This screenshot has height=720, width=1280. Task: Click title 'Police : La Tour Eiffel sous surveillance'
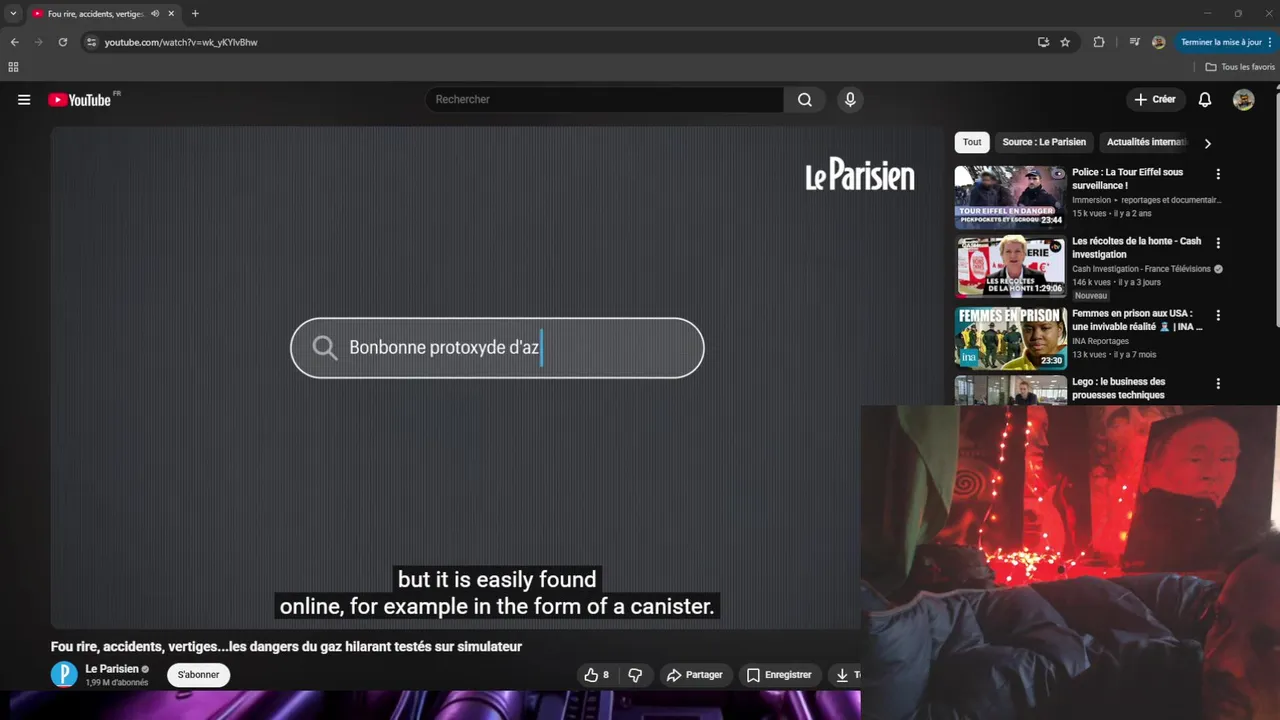(1127, 179)
